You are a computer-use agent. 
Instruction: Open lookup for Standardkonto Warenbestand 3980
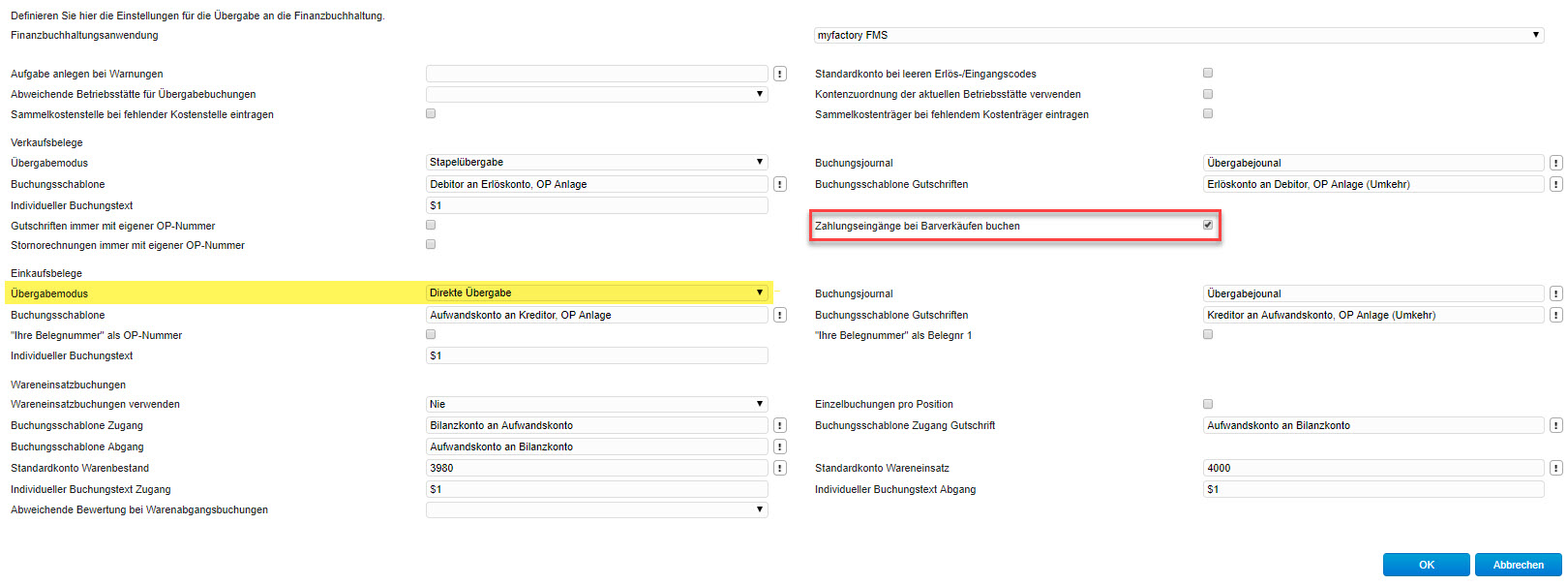click(780, 468)
